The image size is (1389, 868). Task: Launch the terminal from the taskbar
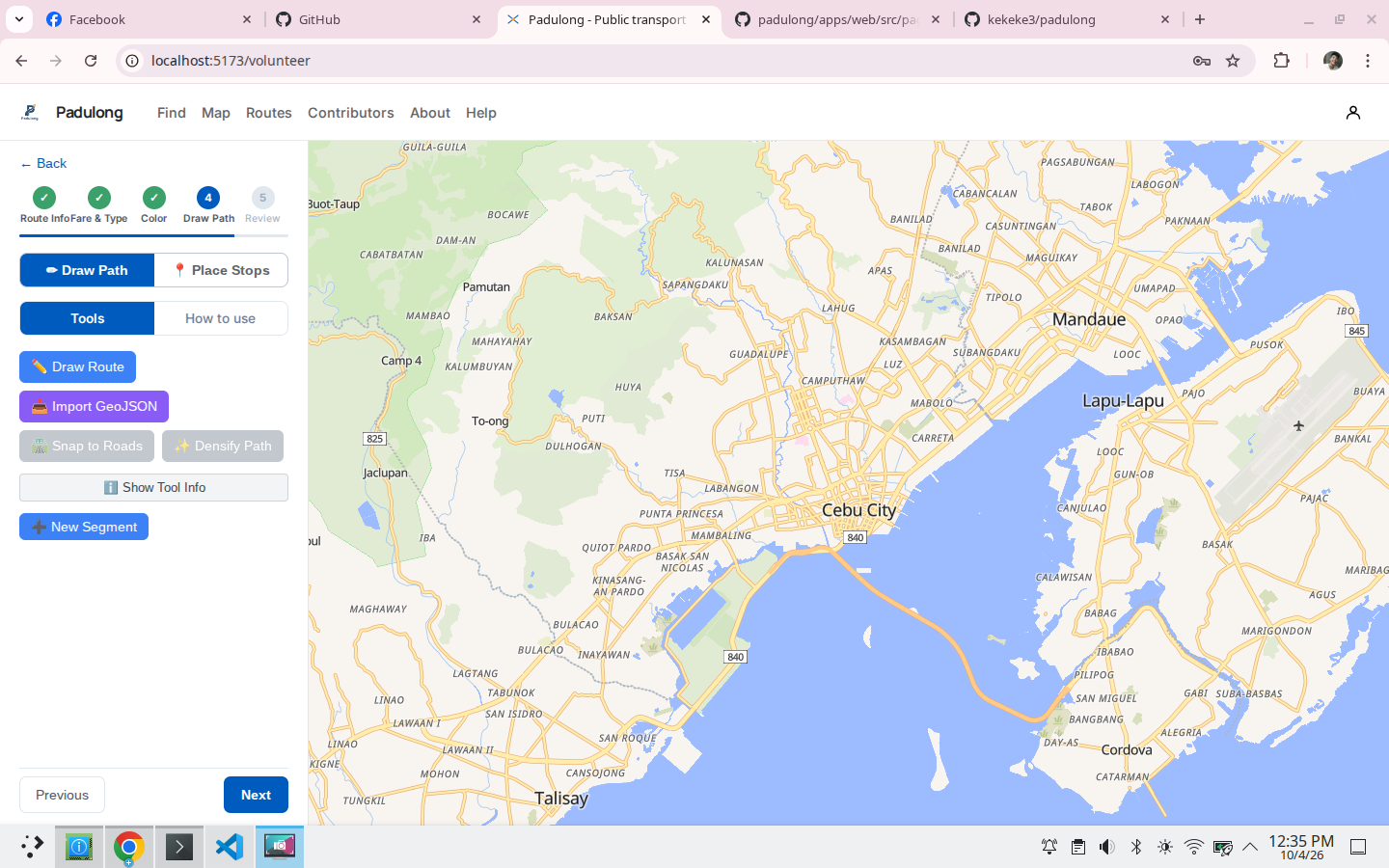[x=178, y=847]
